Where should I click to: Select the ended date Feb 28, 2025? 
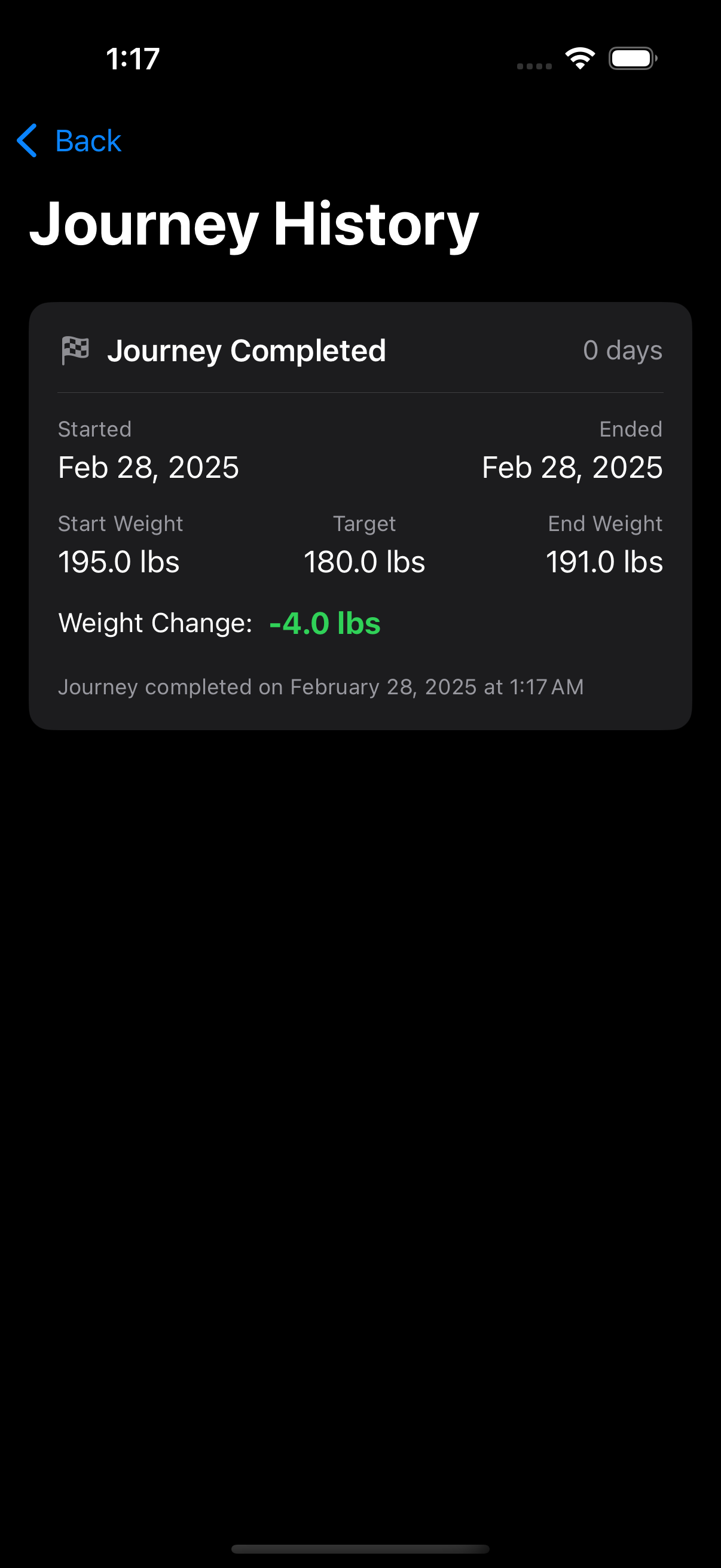(572, 468)
